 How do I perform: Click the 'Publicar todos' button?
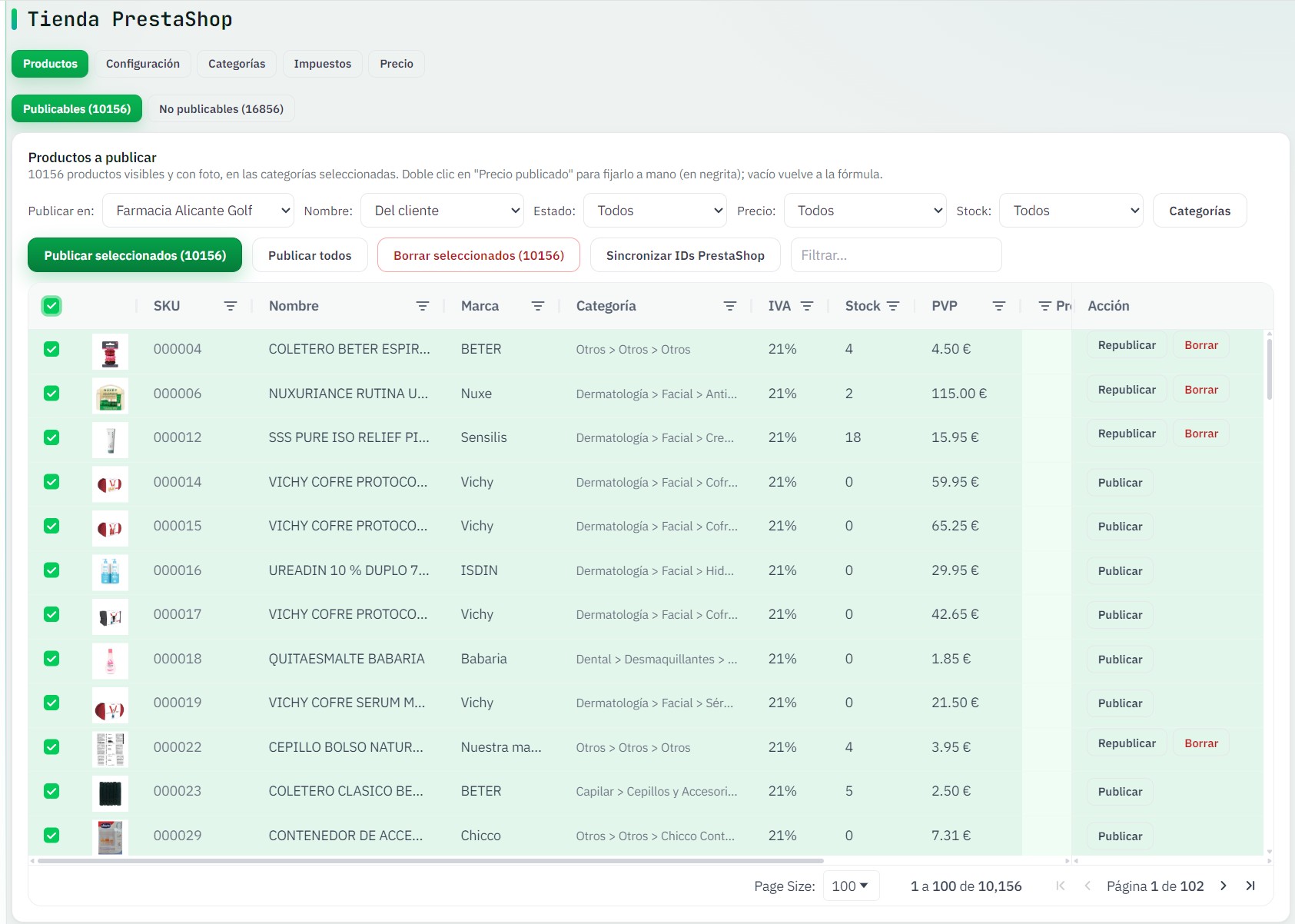[310, 255]
